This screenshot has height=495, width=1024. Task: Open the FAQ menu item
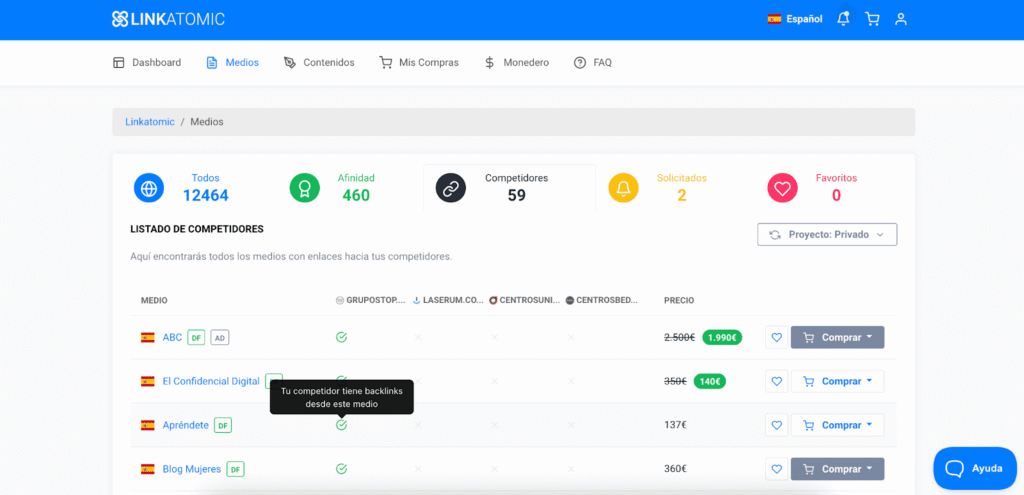coord(593,63)
